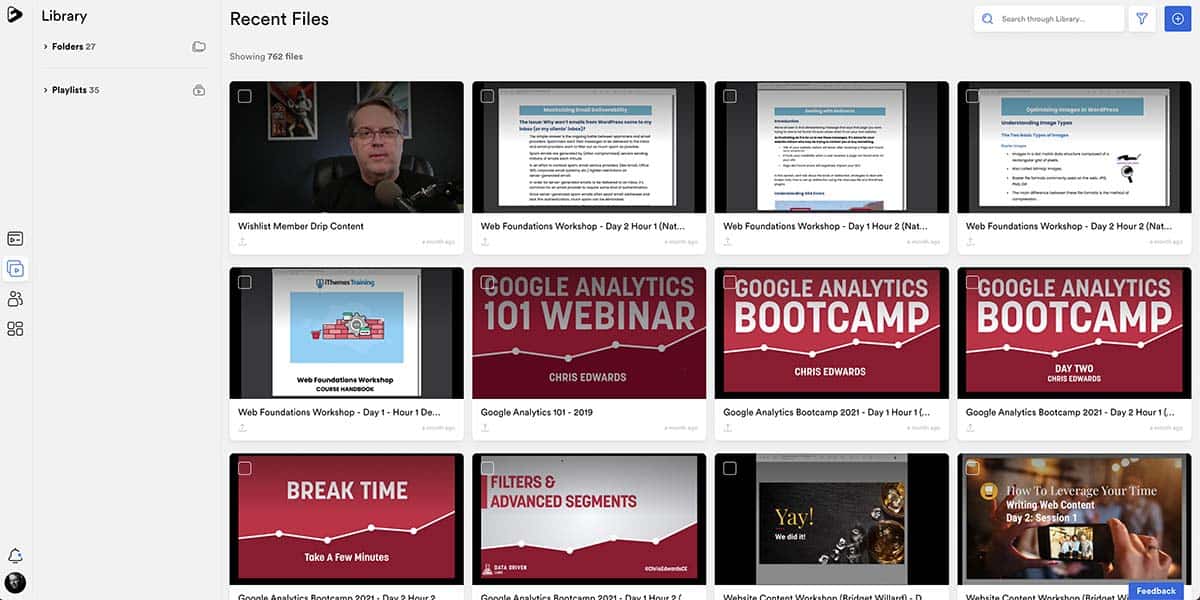
Task: Expand the Playlists tree chevron
Action: 46,90
